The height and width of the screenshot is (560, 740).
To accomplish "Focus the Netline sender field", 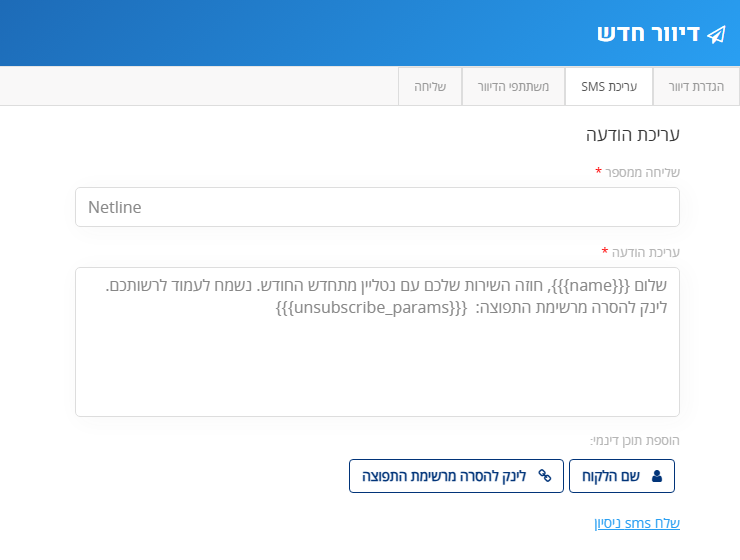I will (377, 207).
